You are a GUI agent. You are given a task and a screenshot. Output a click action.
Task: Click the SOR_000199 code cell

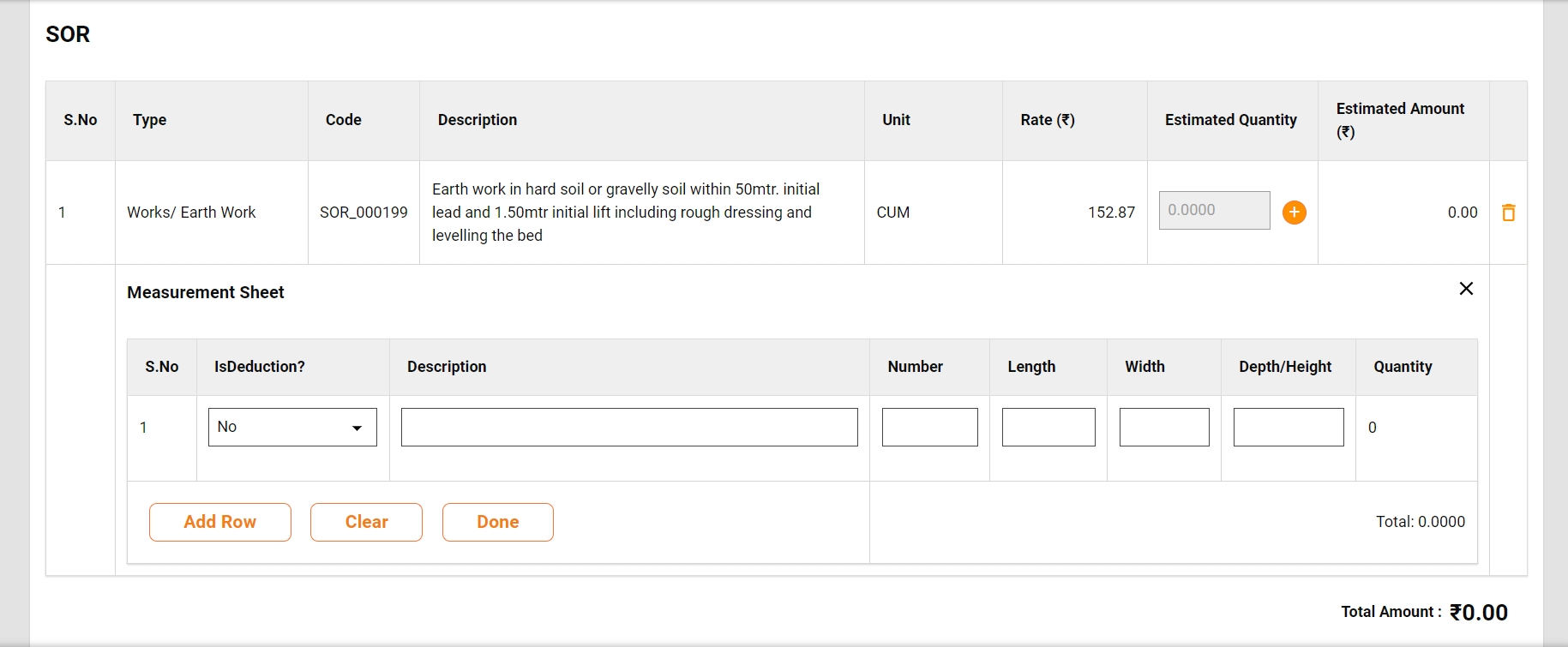[363, 213]
